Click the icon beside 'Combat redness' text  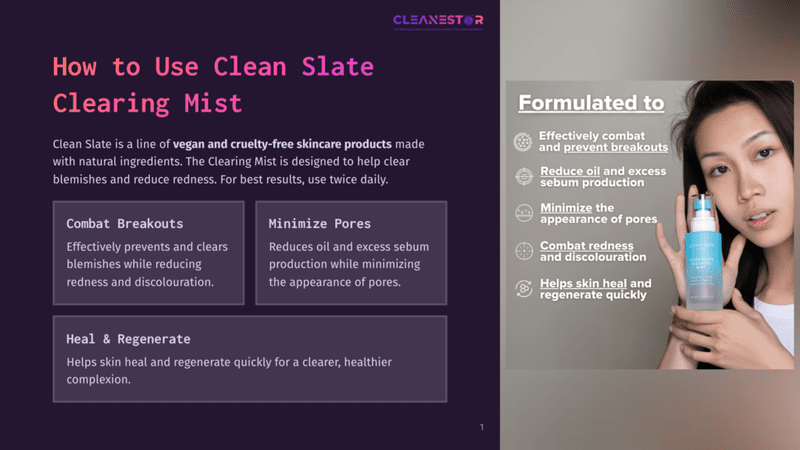click(x=523, y=251)
